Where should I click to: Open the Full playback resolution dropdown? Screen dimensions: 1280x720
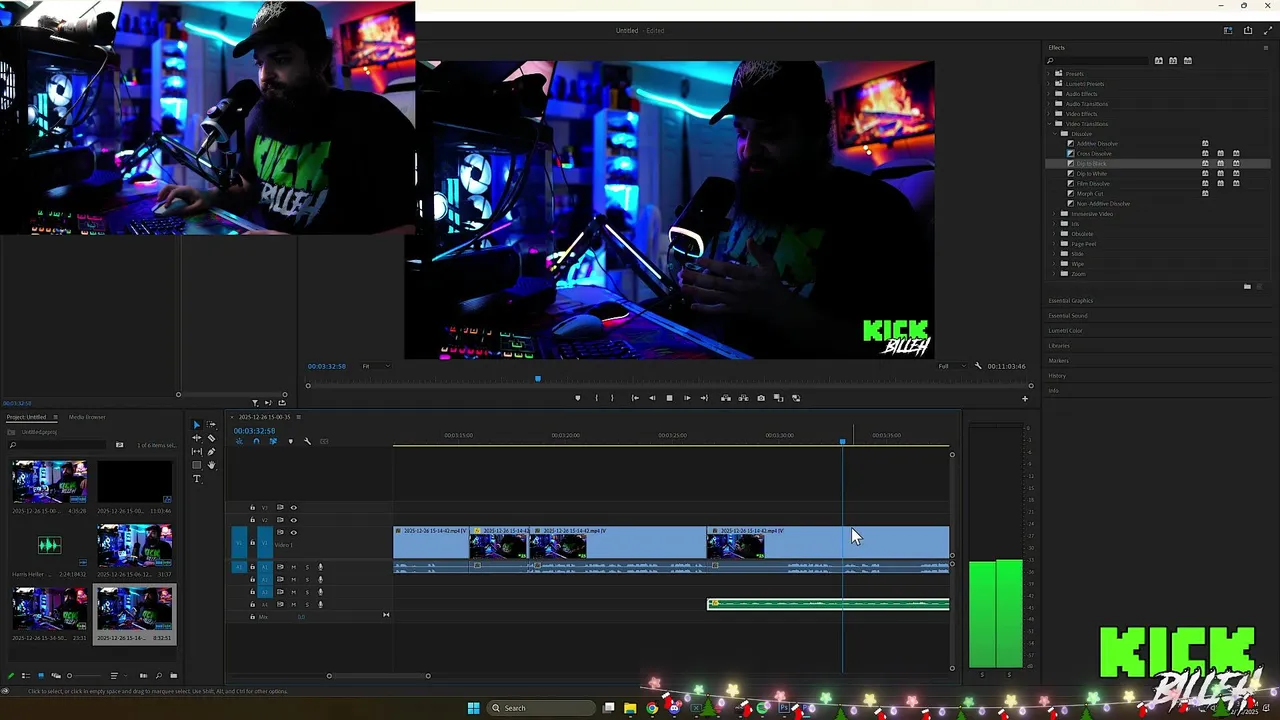pos(951,366)
